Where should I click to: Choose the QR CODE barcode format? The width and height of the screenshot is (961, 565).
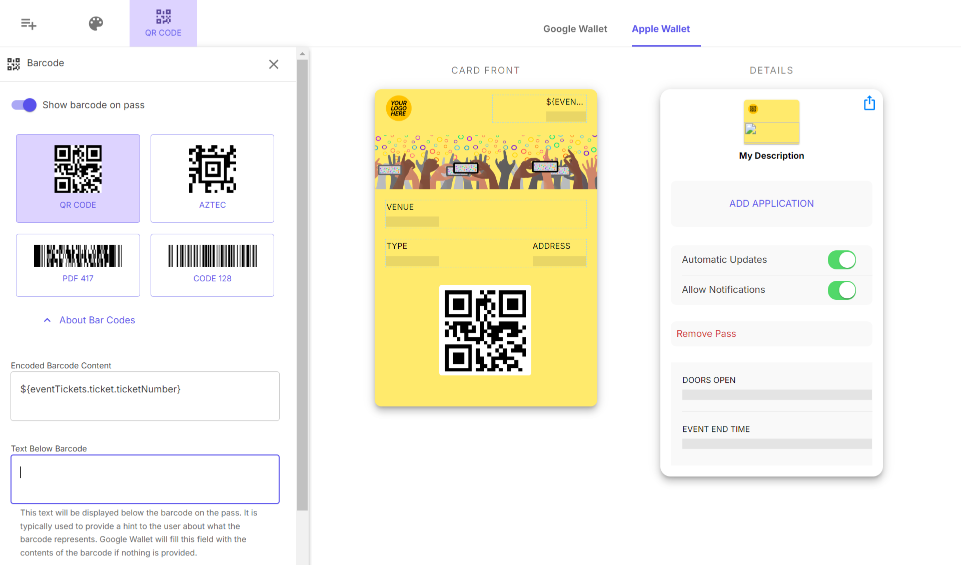(78, 178)
